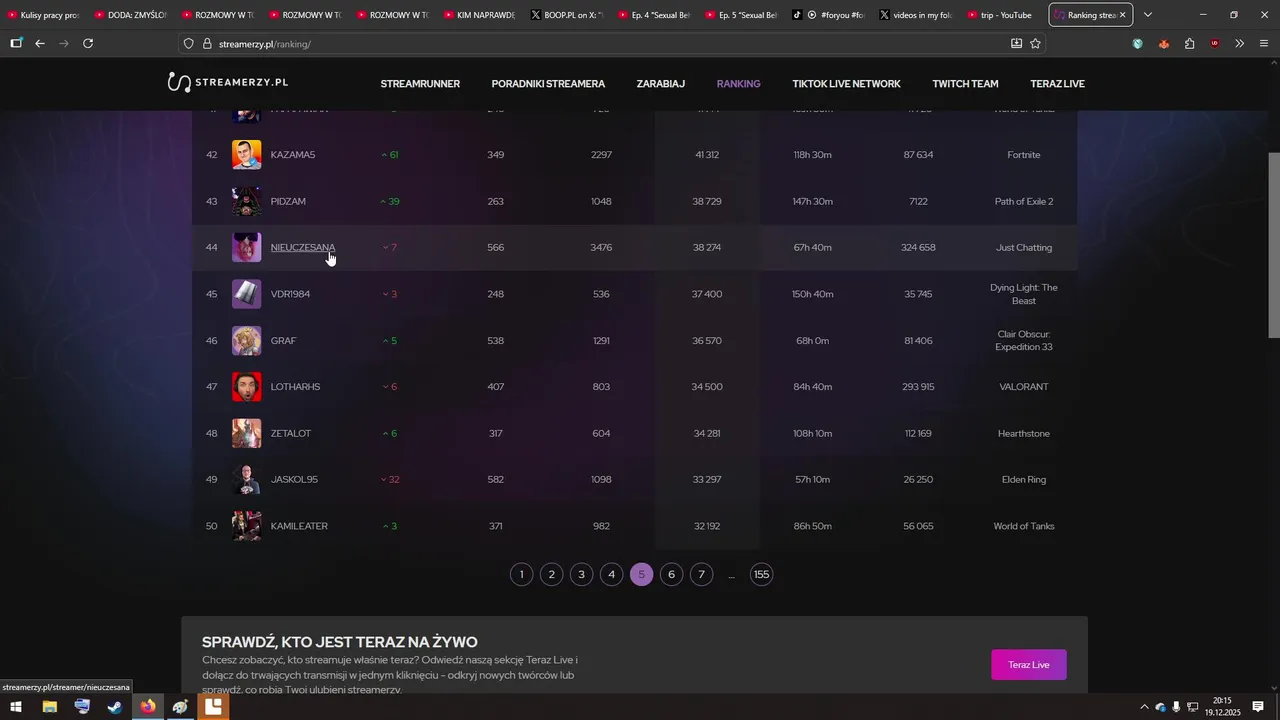This screenshot has height=720, width=1280.
Task: Open the KAMILEATER streamer link
Action: coord(299,526)
